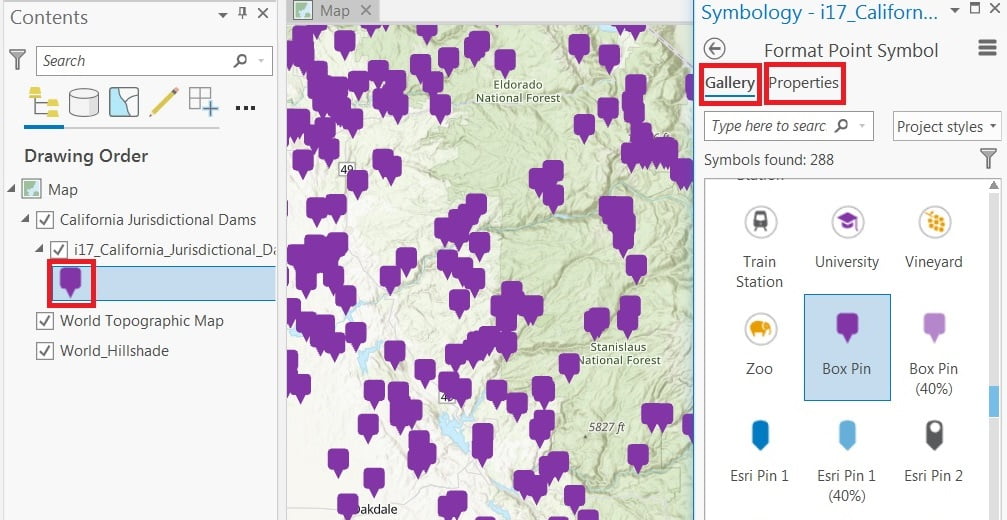This screenshot has height=520, width=1007.
Task: Click highway 49 shield on map
Action: [347, 169]
